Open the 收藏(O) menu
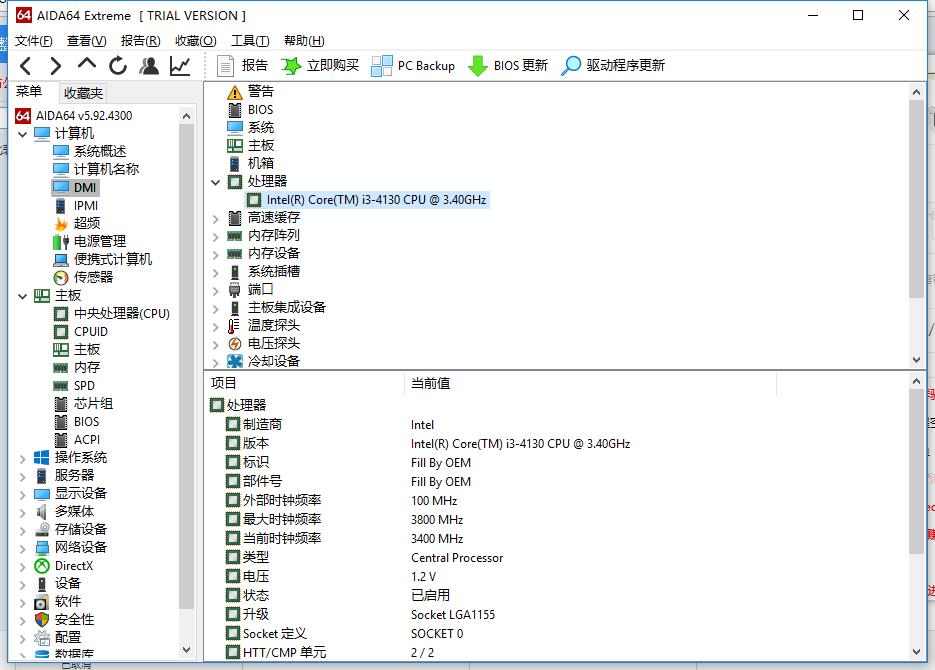Screen dimensions: 935x670 (196, 41)
